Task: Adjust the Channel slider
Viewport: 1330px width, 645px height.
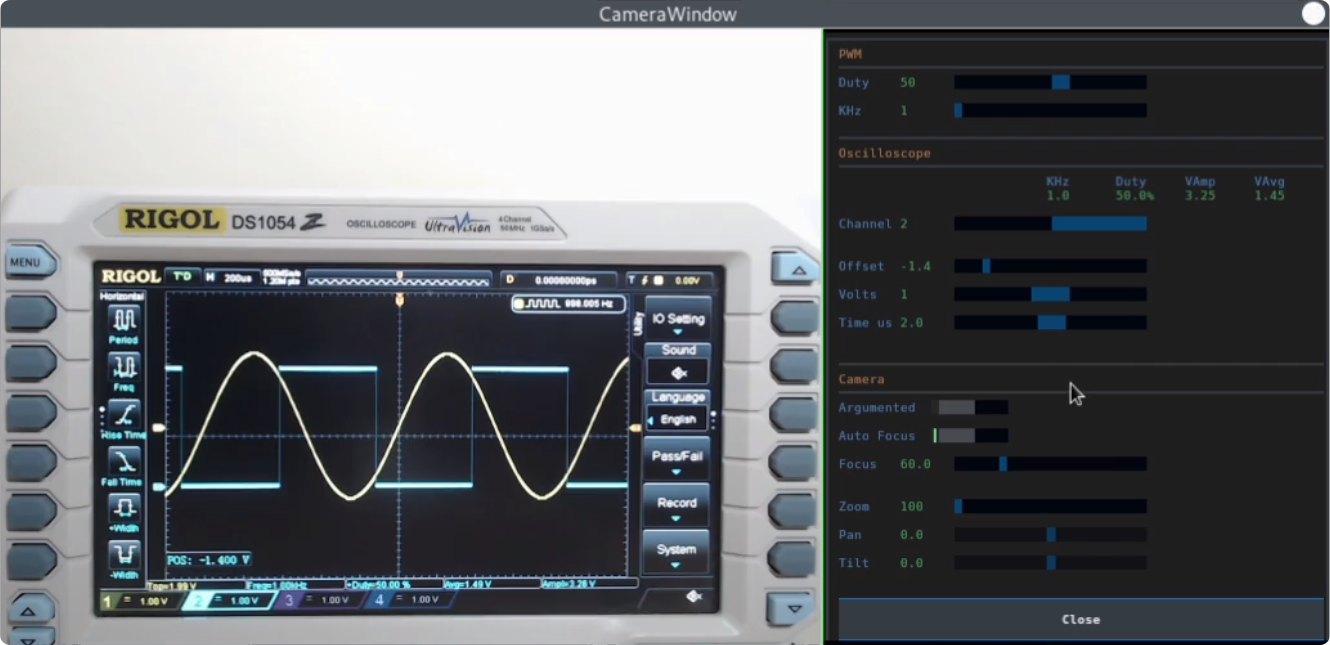Action: pyautogui.click(x=1050, y=223)
